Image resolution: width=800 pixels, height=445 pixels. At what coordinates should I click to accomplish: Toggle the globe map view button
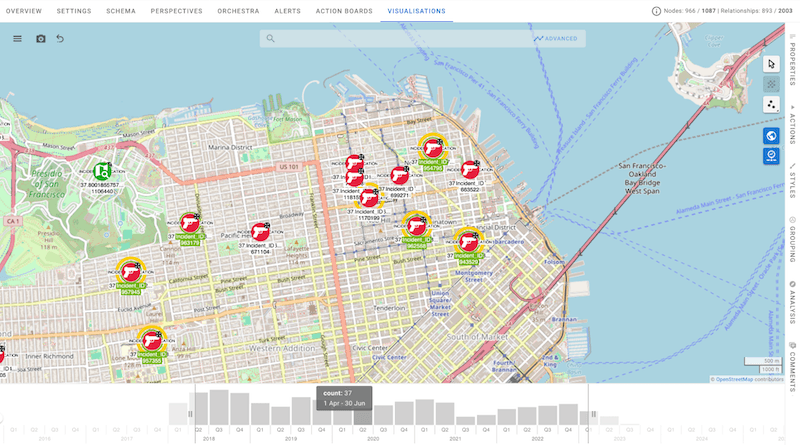point(771,136)
